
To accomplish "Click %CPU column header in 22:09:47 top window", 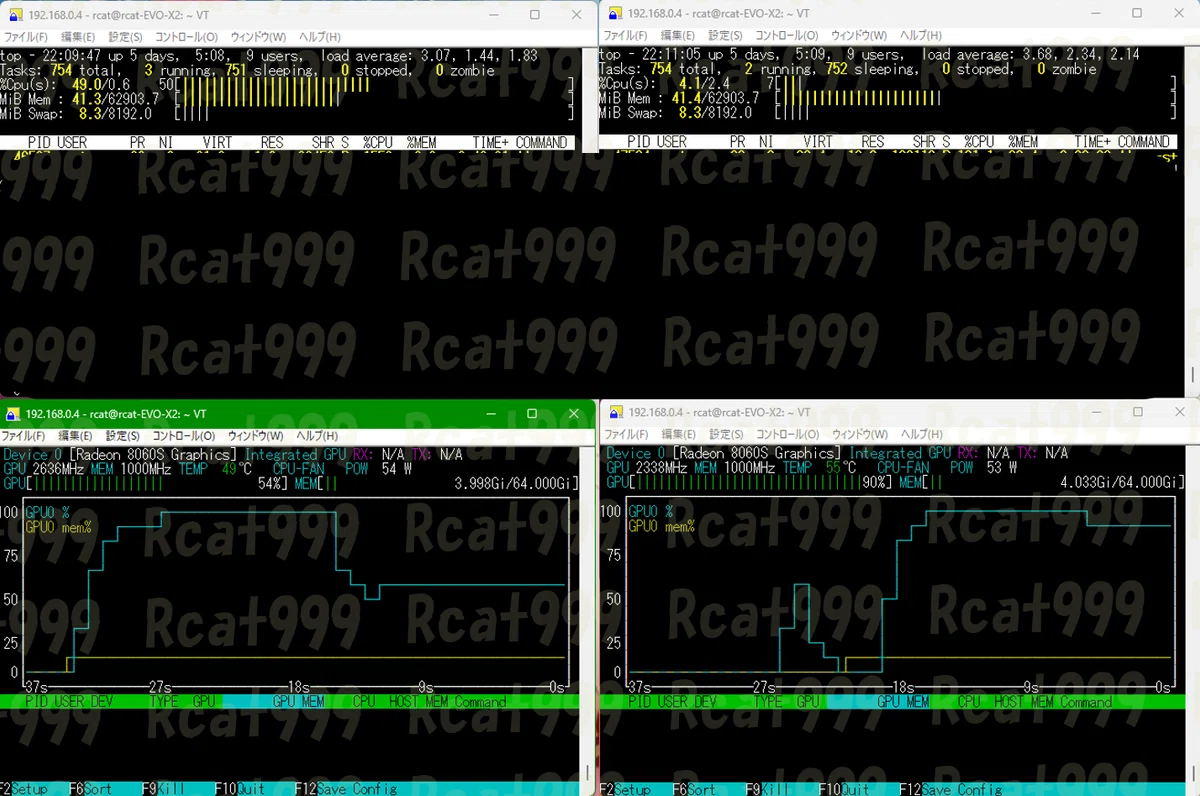I will point(378,143).
